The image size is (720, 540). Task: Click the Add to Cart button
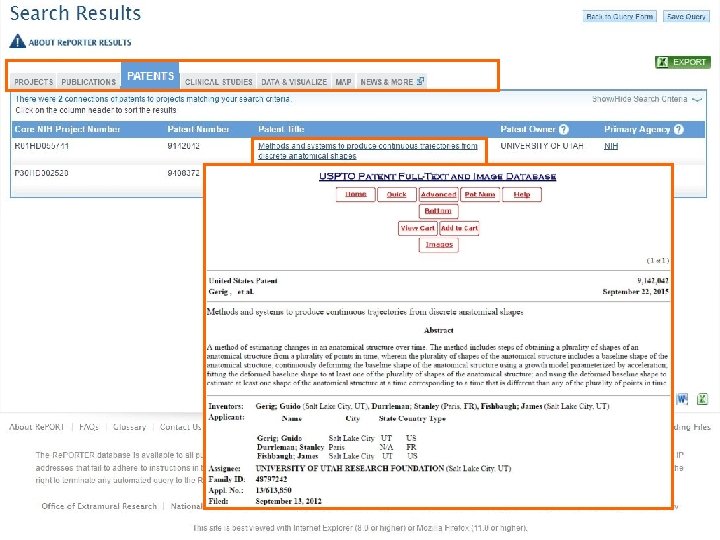459,228
